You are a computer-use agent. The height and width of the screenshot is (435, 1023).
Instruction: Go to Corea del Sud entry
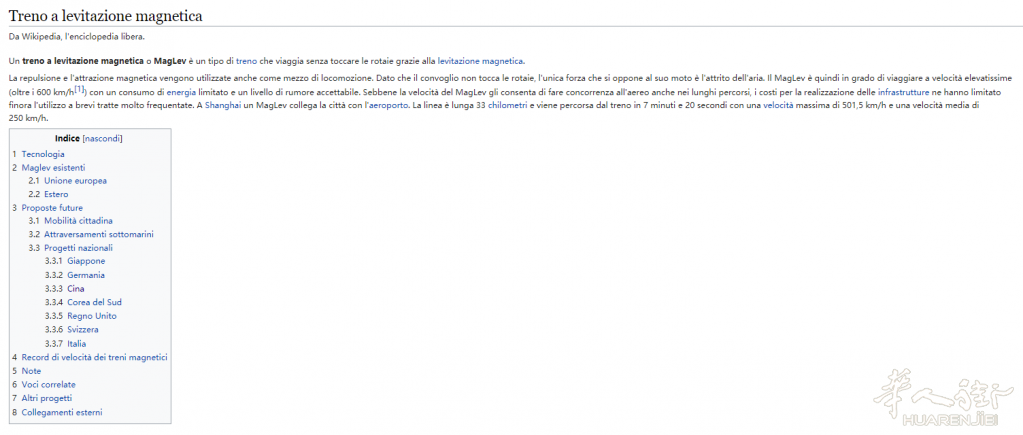pos(94,302)
